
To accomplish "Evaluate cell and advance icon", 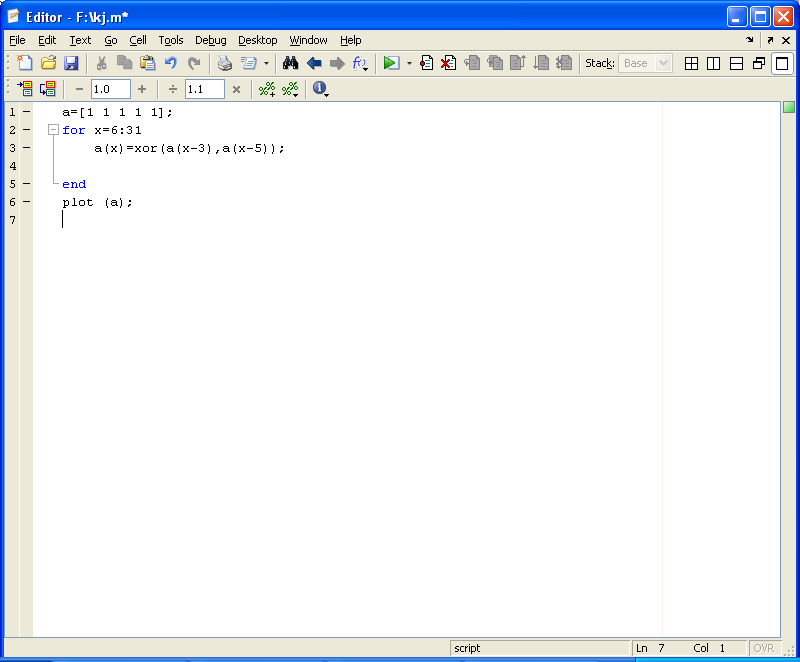I will (x=48, y=89).
